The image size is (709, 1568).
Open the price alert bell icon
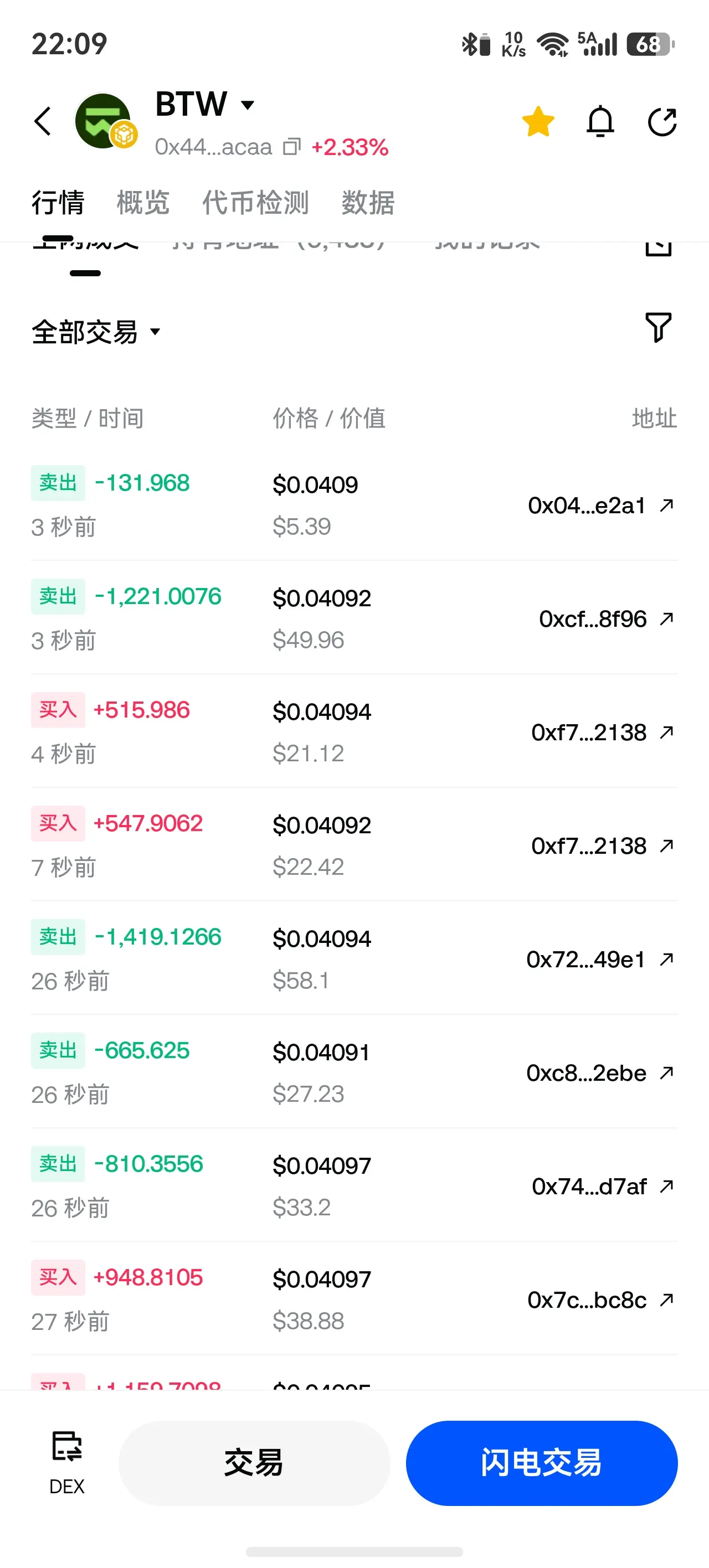click(x=600, y=122)
